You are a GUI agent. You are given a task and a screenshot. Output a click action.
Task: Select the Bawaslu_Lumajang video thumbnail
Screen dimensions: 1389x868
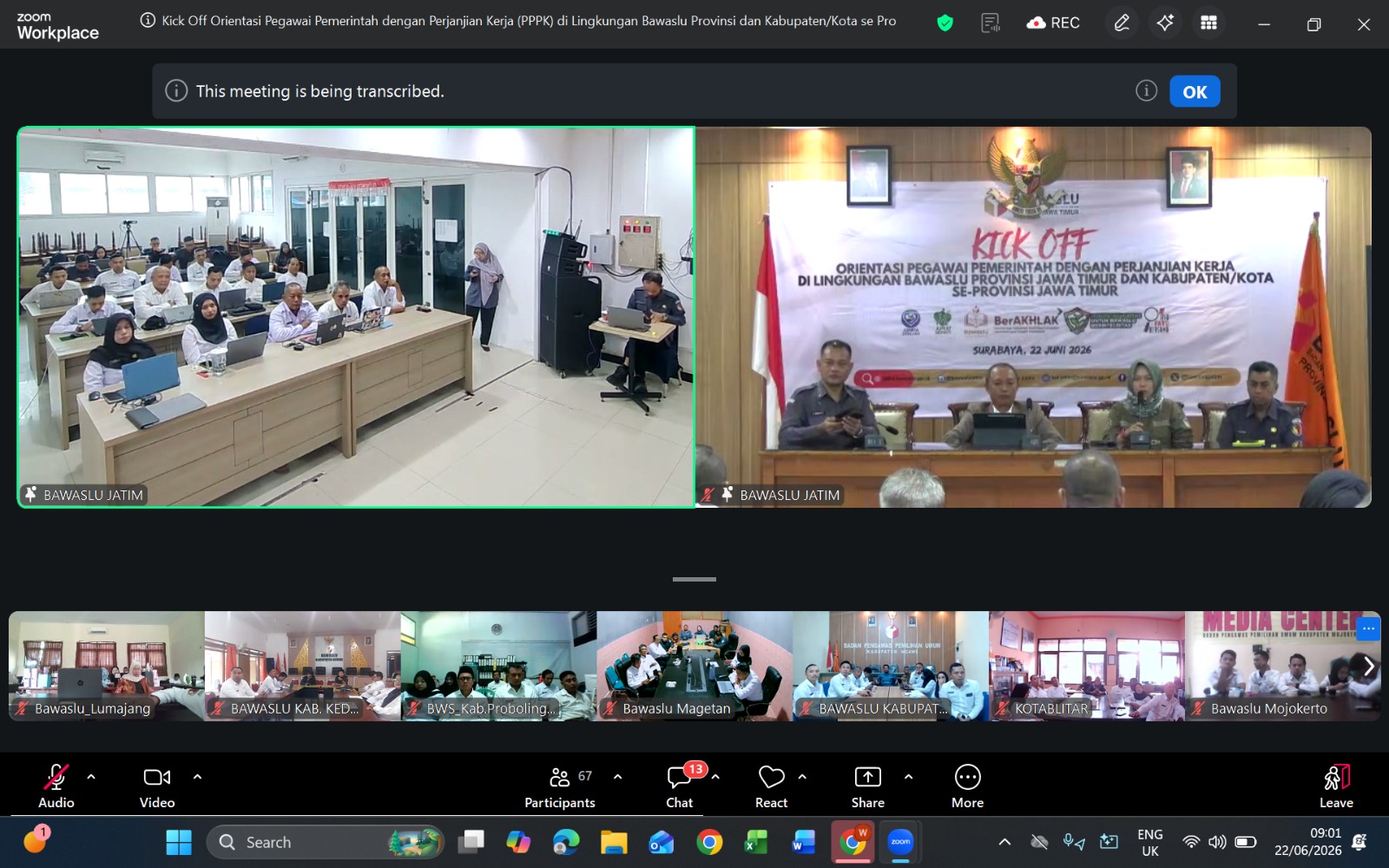coord(107,666)
